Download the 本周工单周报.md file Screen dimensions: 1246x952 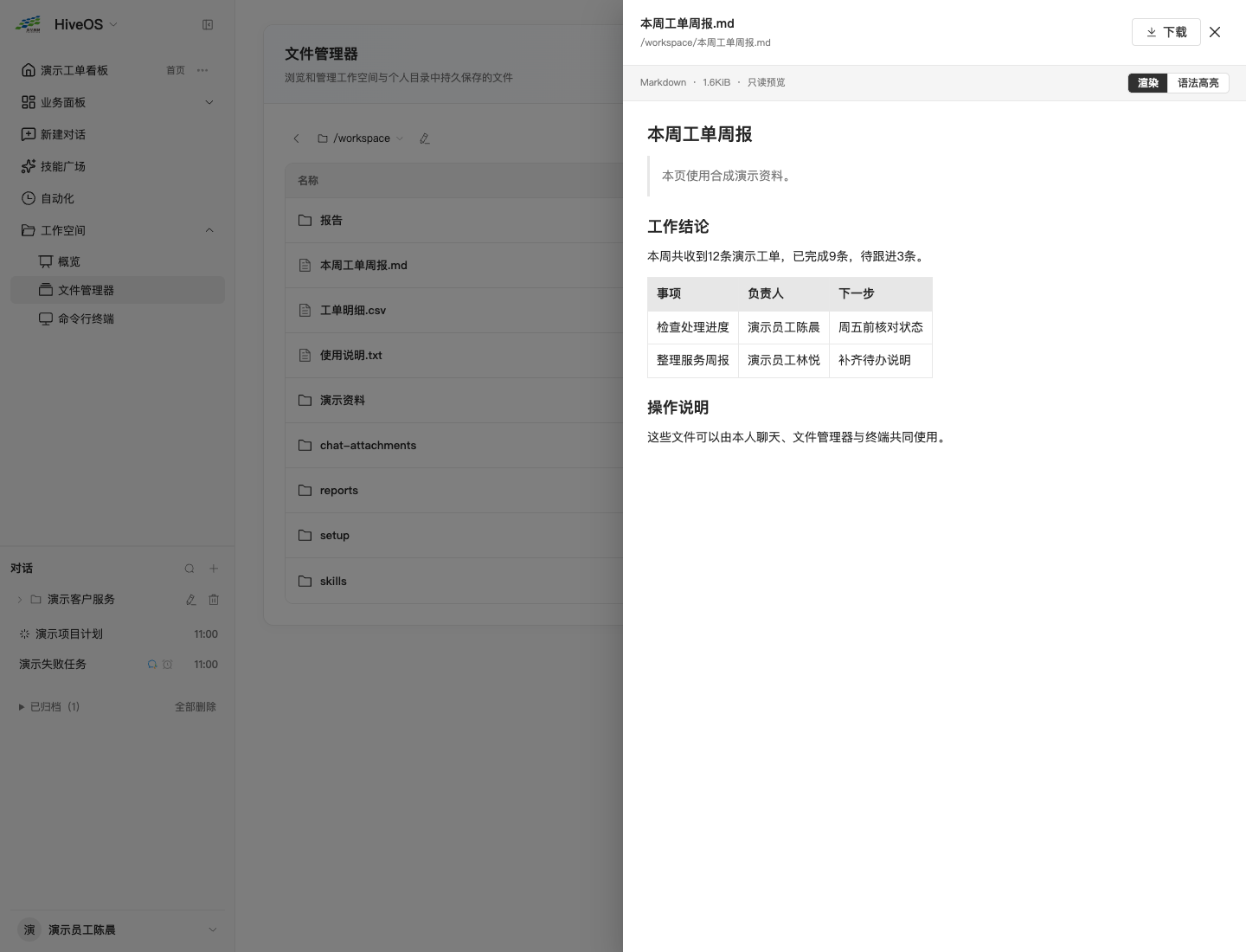[1166, 32]
